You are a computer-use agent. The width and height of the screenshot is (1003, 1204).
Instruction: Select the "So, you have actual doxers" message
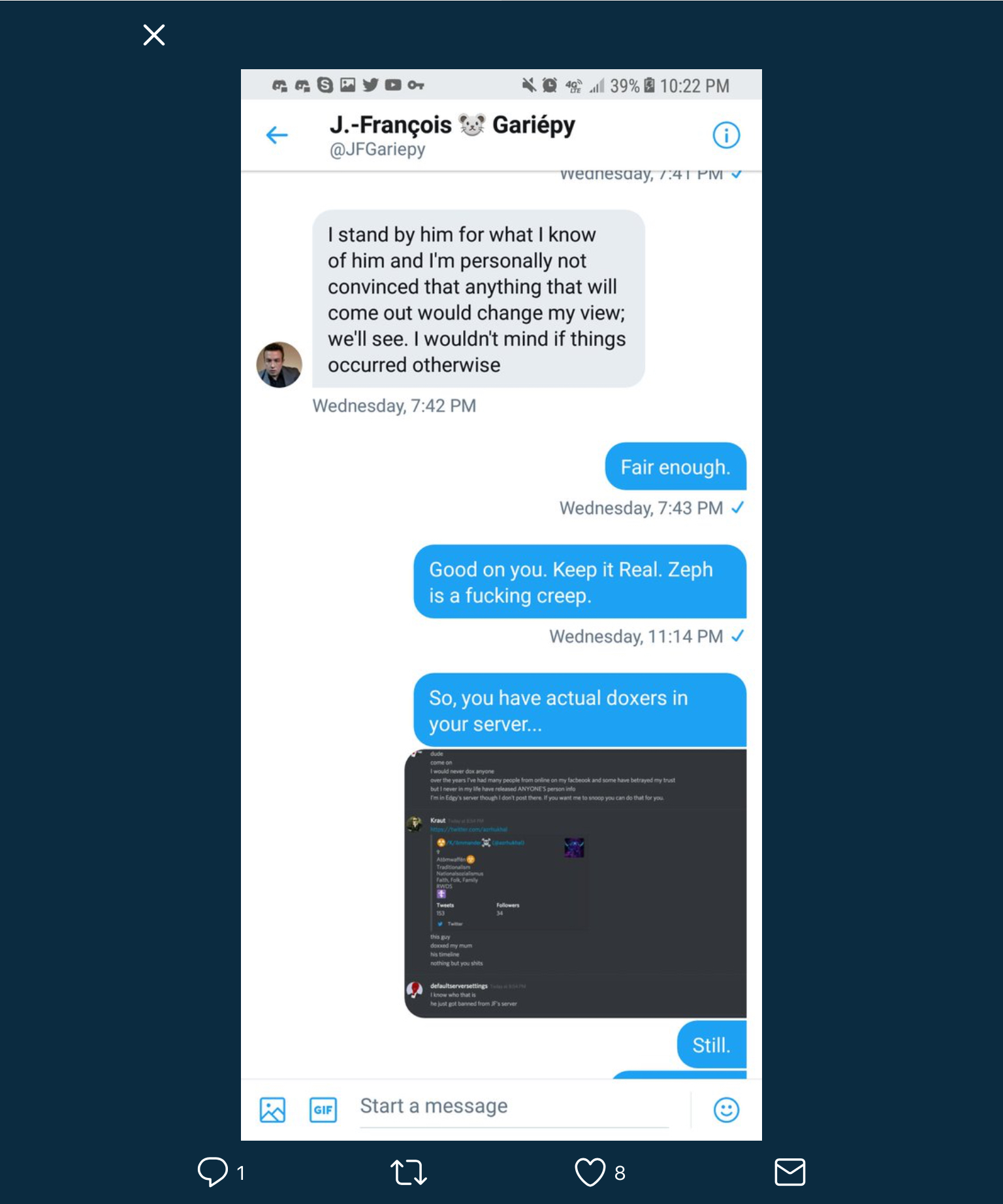580,710
